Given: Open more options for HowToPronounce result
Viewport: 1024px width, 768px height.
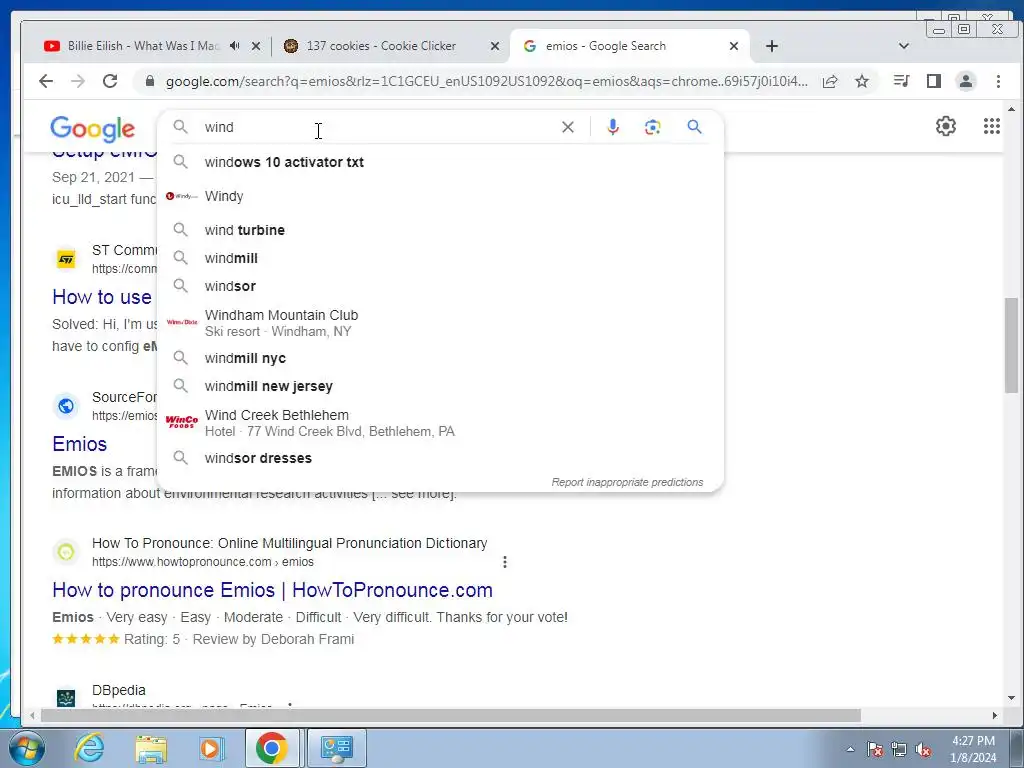Looking at the screenshot, I should [505, 562].
